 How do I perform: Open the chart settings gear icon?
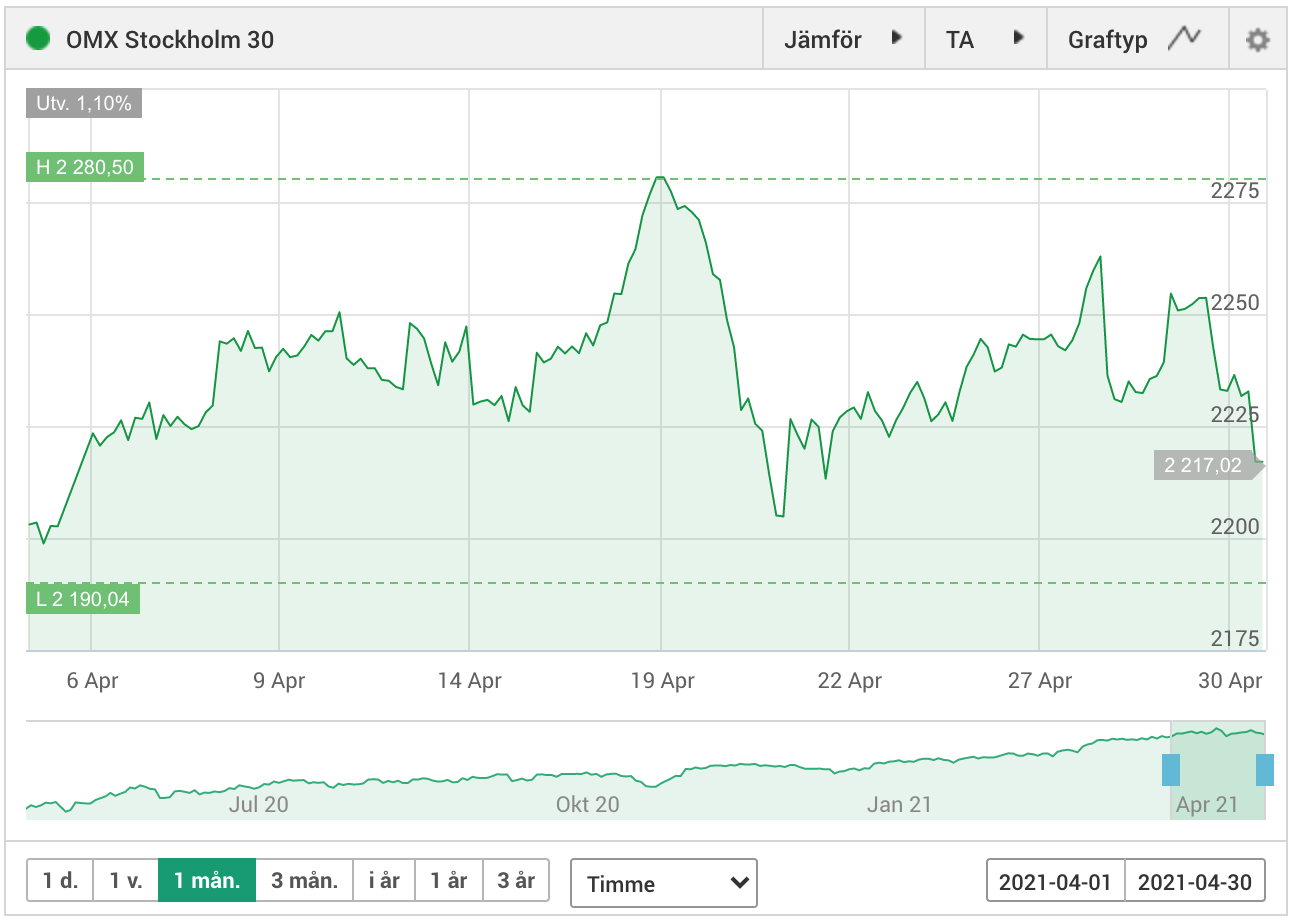tap(1257, 40)
